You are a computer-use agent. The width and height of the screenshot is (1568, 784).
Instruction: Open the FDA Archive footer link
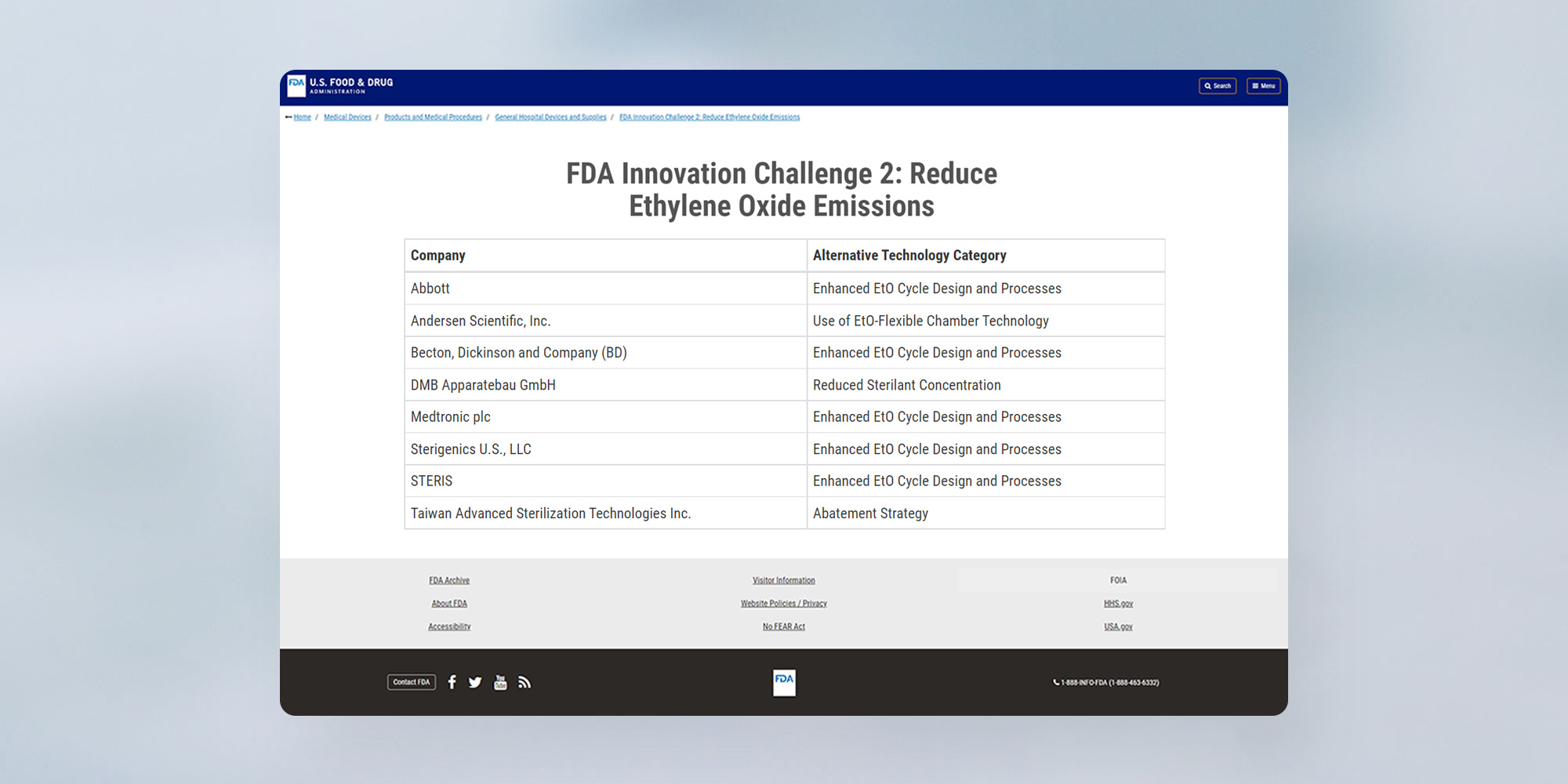pyautogui.click(x=449, y=580)
